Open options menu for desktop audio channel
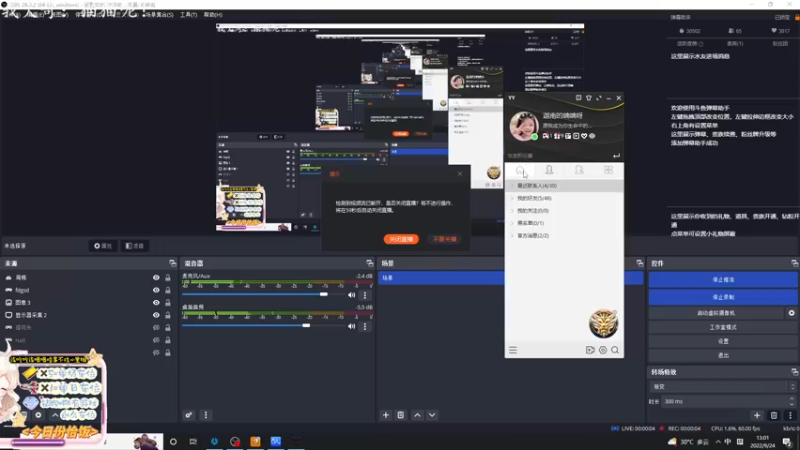Image resolution: width=800 pixels, height=450 pixels. [365, 326]
